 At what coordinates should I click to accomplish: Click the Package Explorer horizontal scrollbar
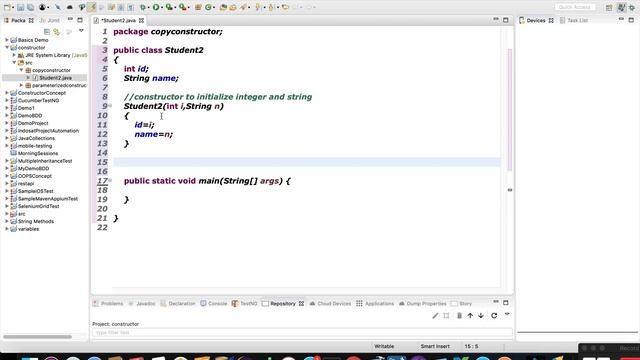pyautogui.click(x=38, y=337)
